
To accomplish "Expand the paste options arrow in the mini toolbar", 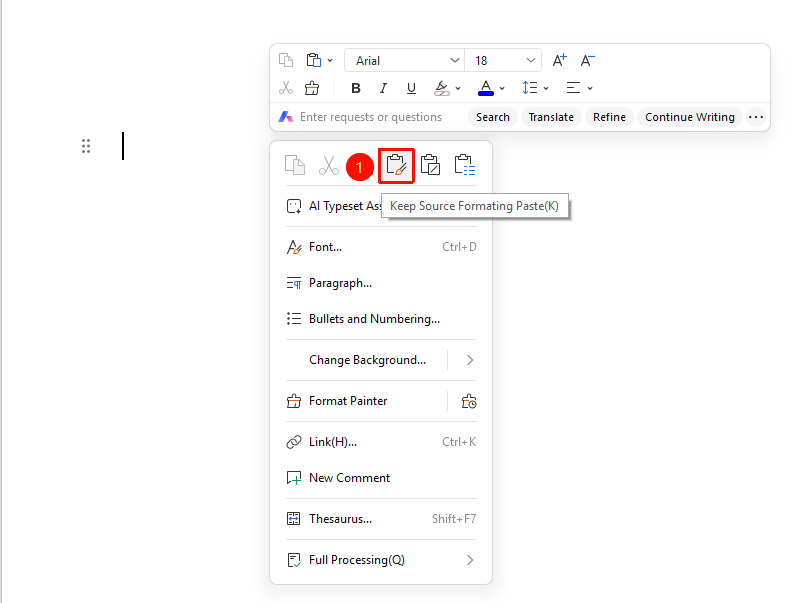I will coord(330,60).
